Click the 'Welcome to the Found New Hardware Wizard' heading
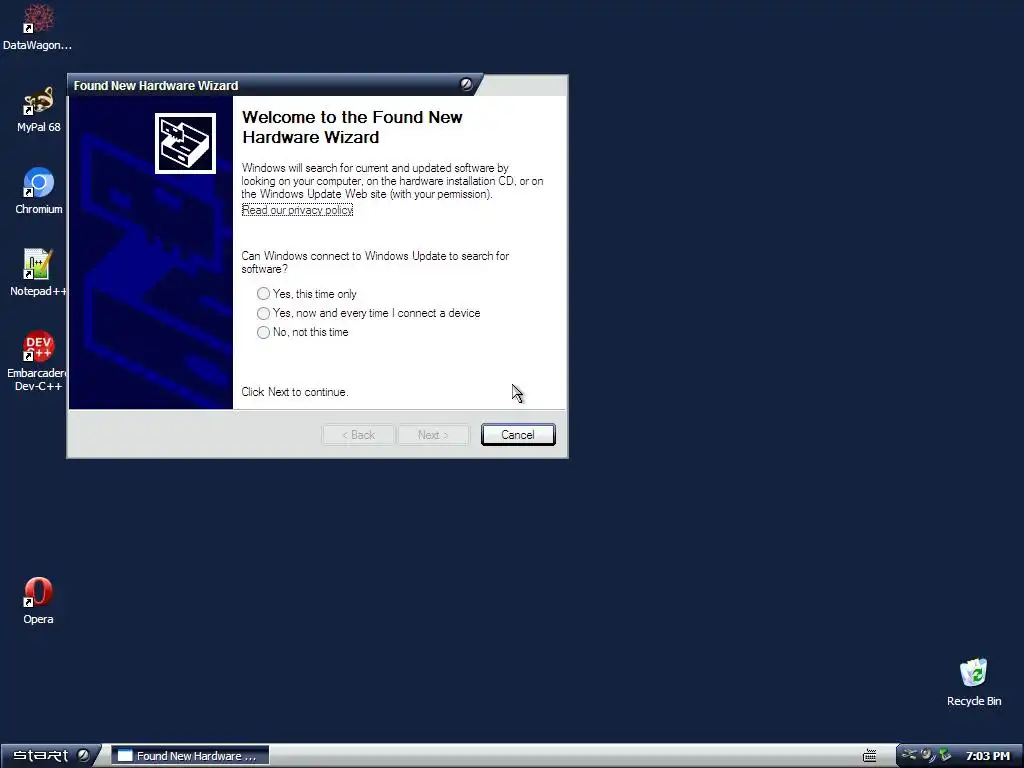 352,127
